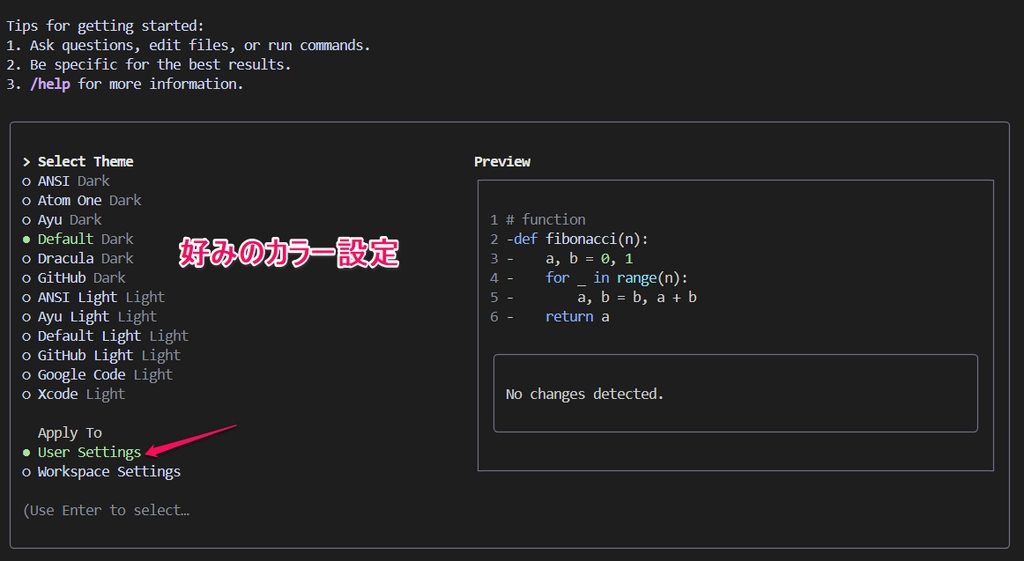The height and width of the screenshot is (561, 1024).
Task: Pick the Default Dark theme option
Action: [78, 239]
